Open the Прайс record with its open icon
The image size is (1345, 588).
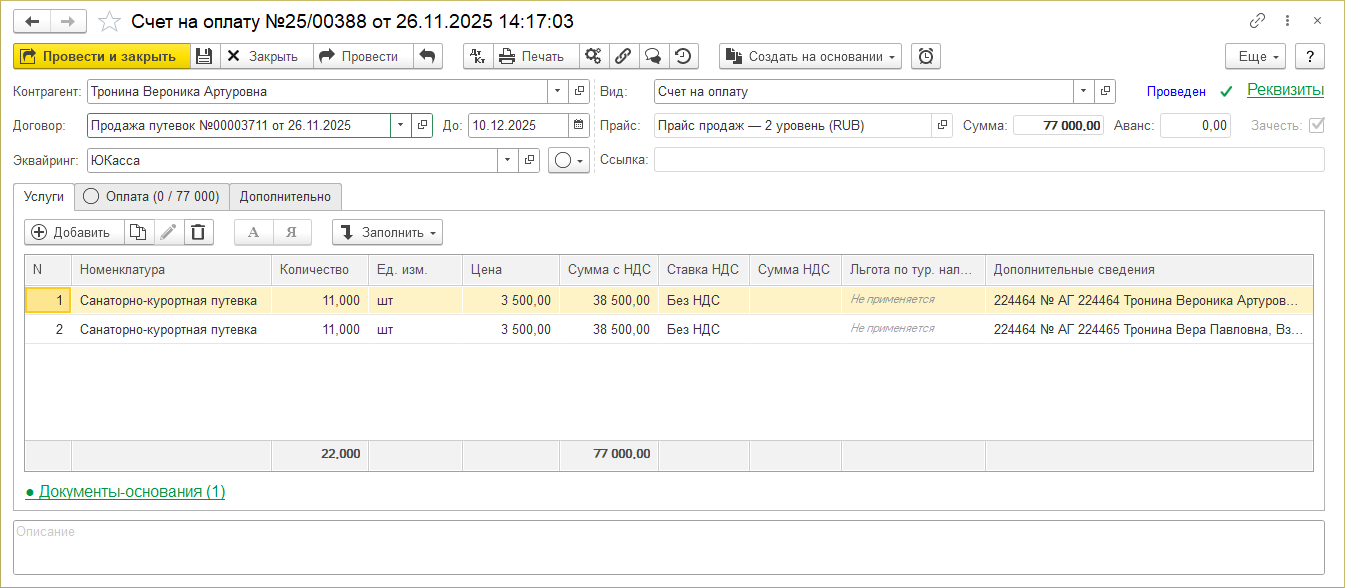pyautogui.click(x=942, y=125)
